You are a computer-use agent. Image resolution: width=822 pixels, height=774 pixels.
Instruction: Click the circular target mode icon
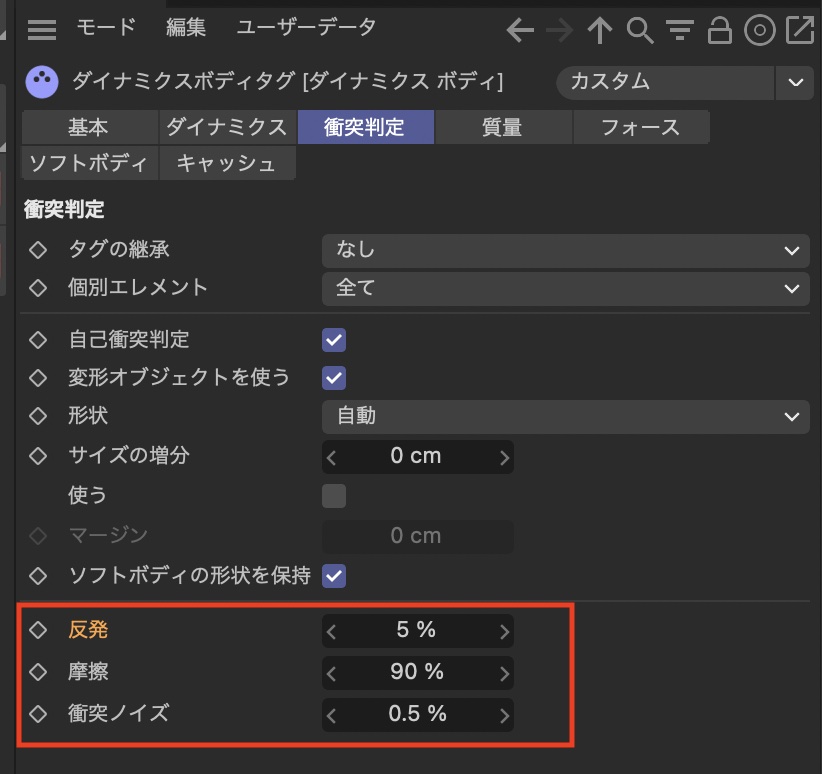coord(760,31)
